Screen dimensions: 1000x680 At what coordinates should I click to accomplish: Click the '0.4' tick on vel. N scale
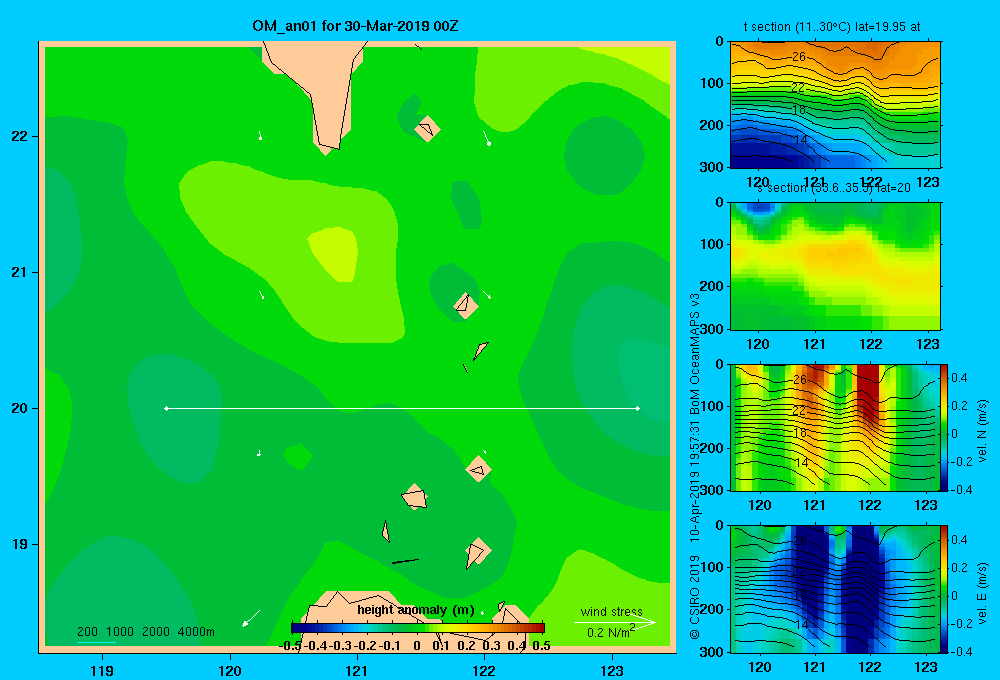[959, 378]
